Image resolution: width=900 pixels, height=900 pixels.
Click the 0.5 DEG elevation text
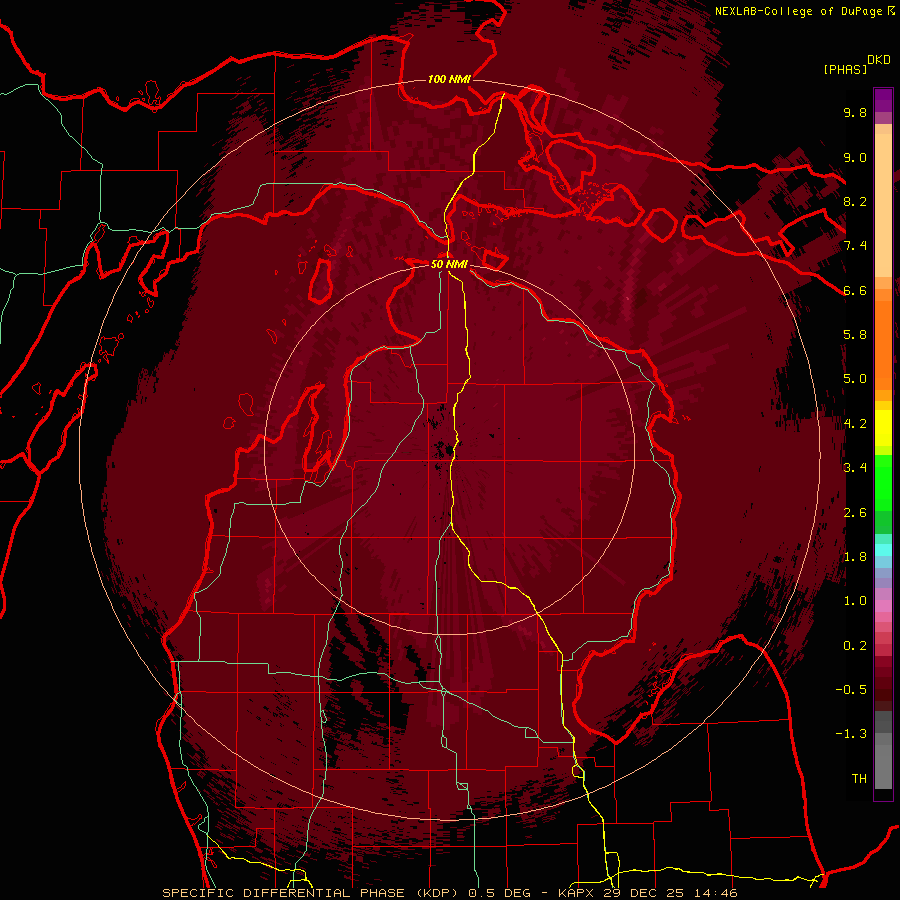[x=501, y=893]
